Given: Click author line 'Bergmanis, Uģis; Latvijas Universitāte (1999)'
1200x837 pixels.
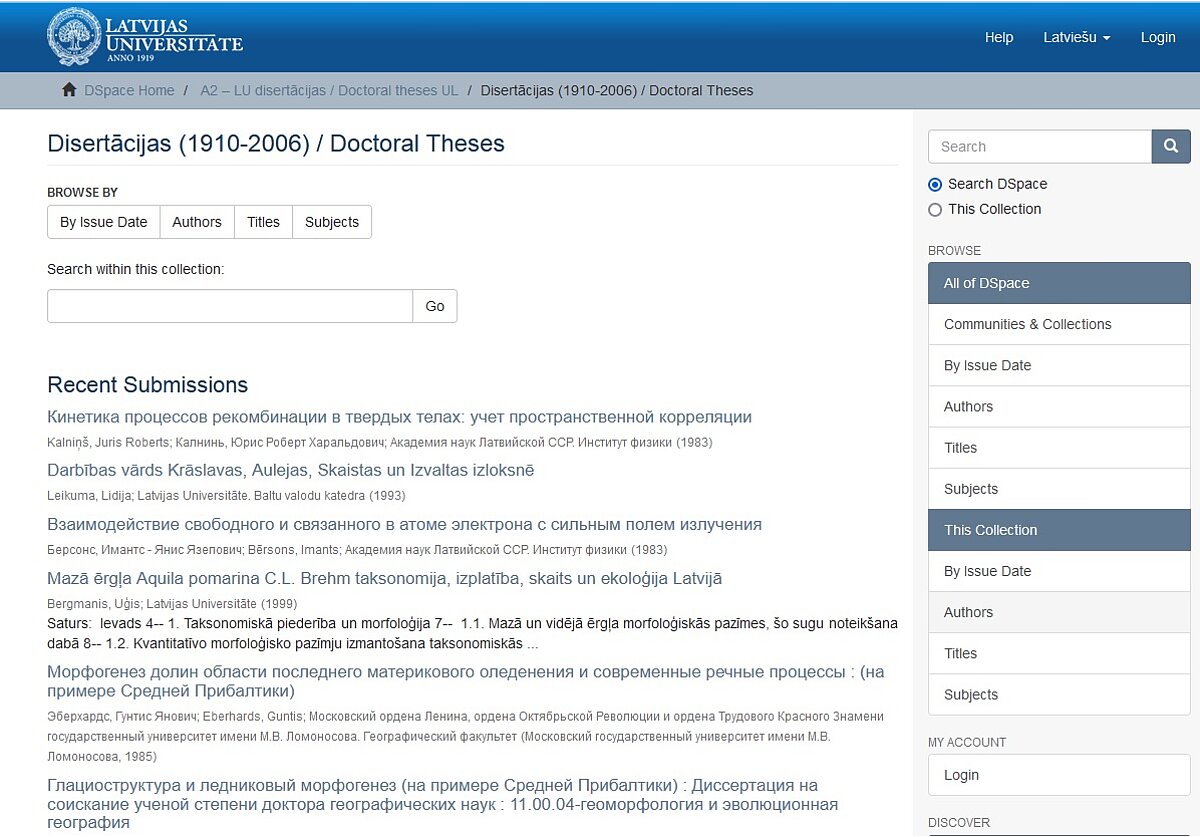Looking at the screenshot, I should pos(172,603).
